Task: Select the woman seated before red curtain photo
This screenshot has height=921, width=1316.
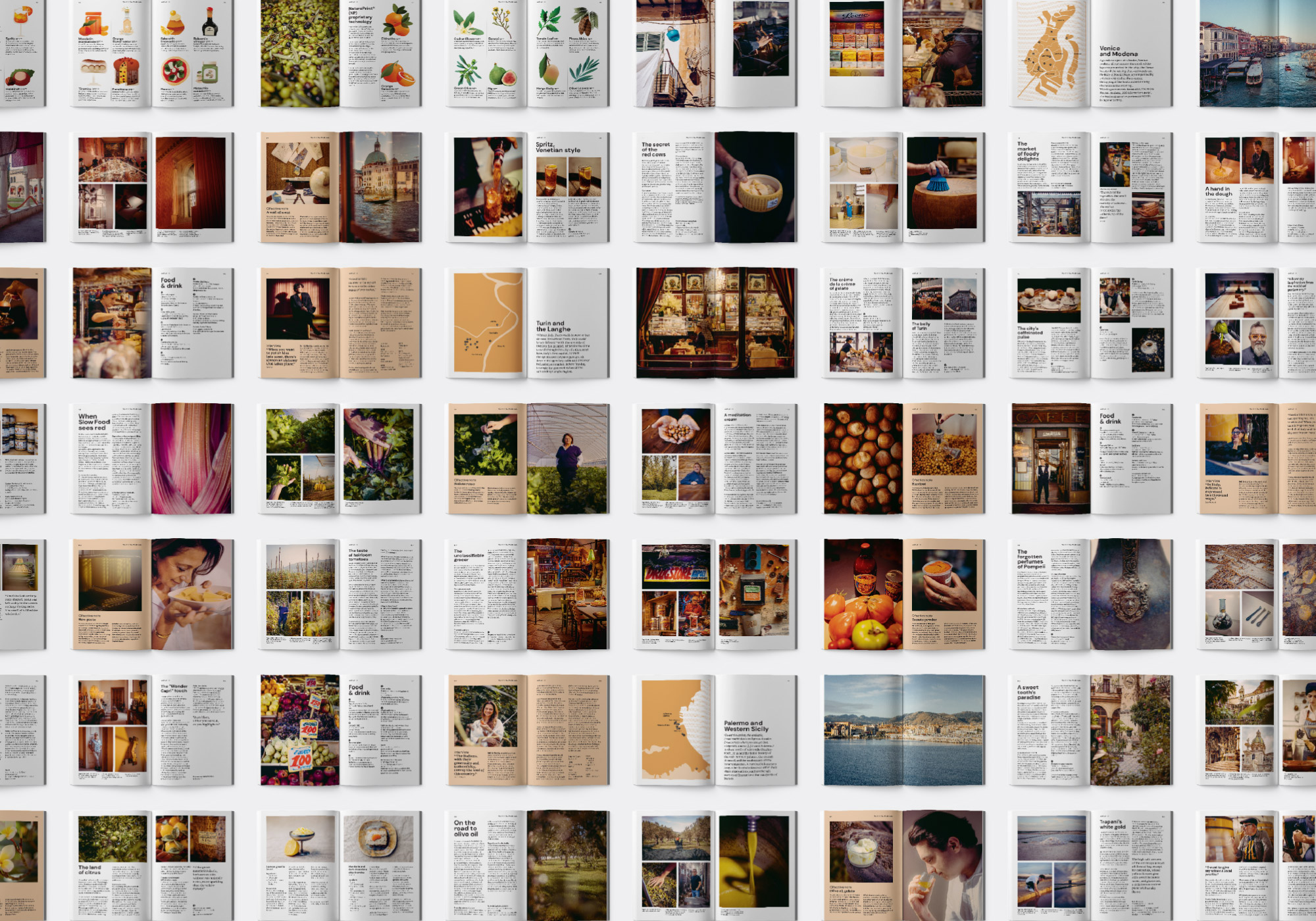Action: point(297,308)
